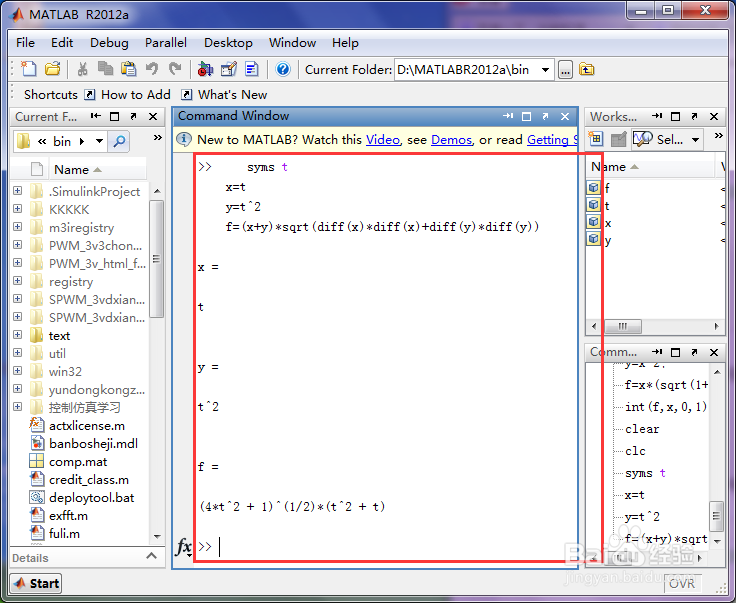Click the Current Folder vertical scrollbar thumb
Image resolution: width=736 pixels, height=603 pixels.
click(156, 259)
